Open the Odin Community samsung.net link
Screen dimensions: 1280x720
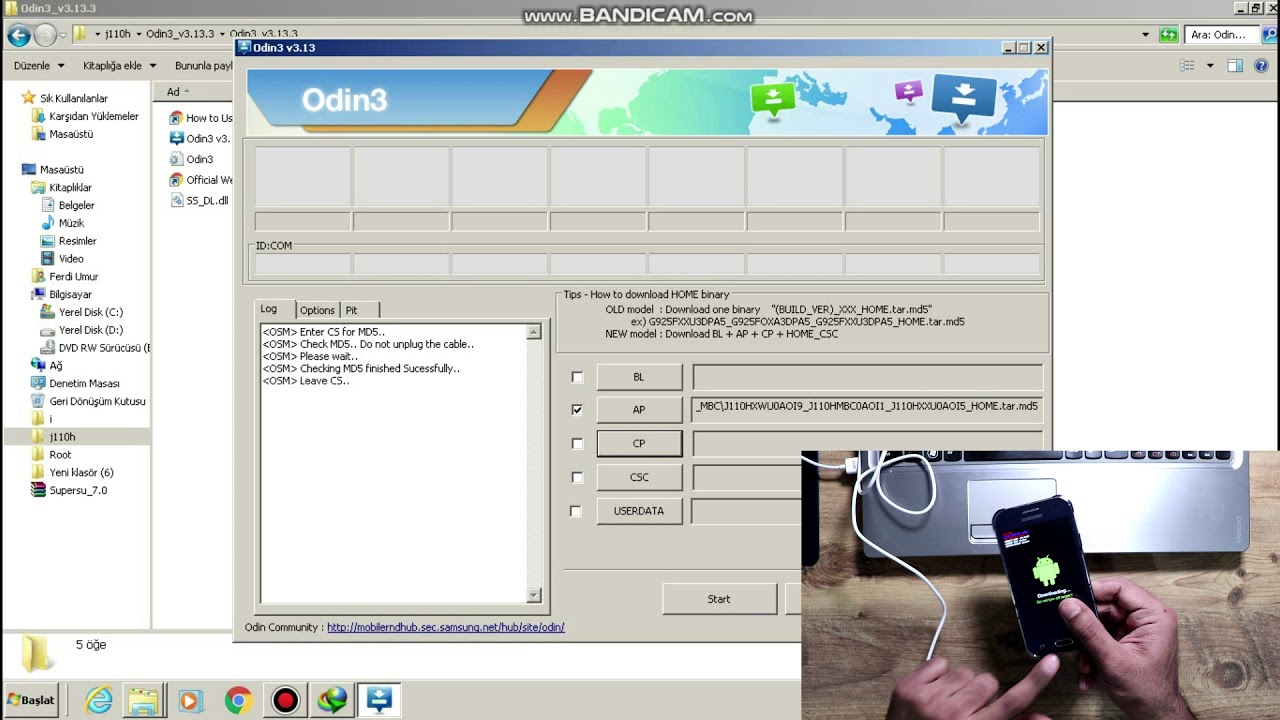coord(446,627)
